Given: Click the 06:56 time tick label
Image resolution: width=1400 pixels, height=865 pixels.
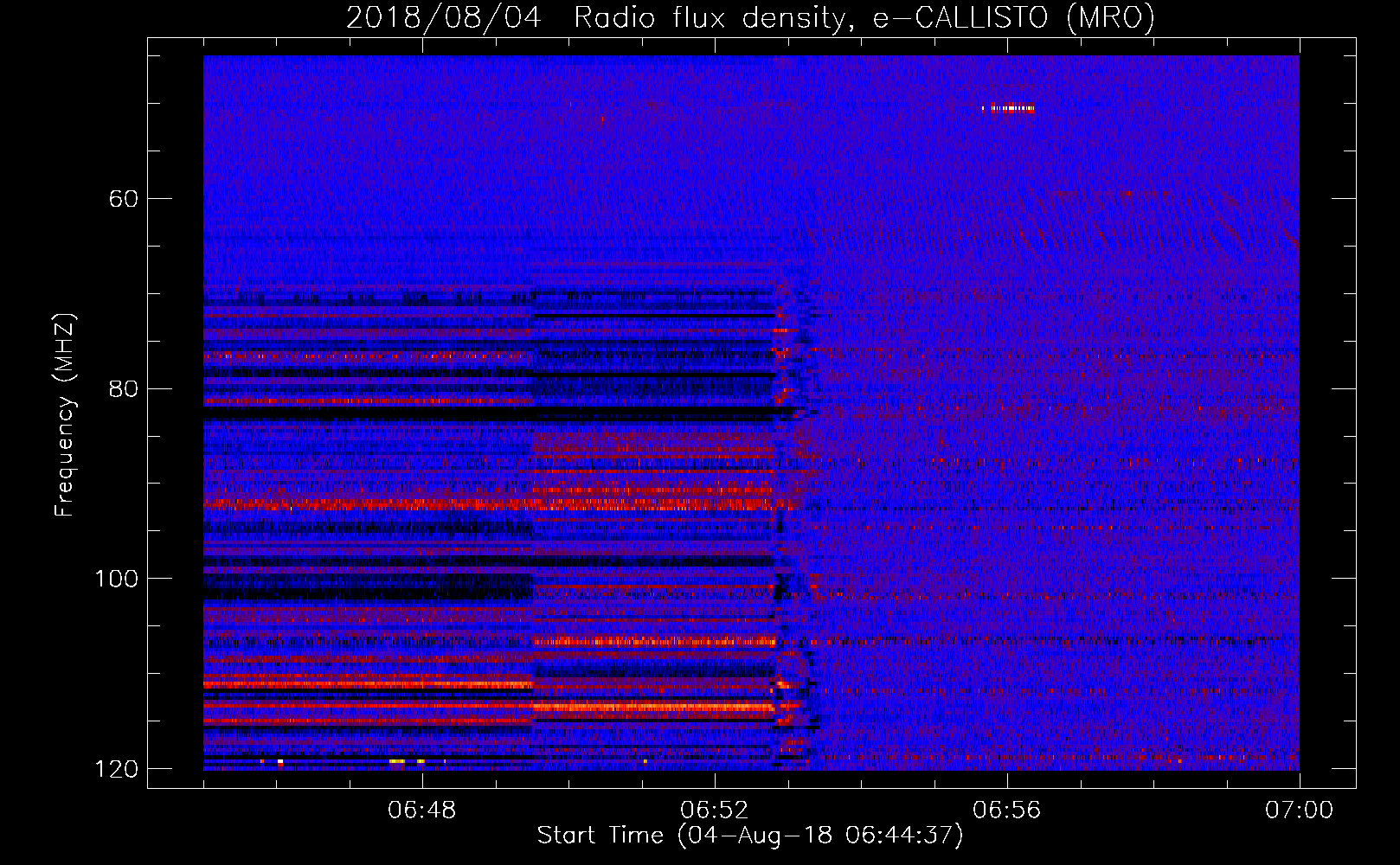Looking at the screenshot, I should pyautogui.click(x=1007, y=811).
